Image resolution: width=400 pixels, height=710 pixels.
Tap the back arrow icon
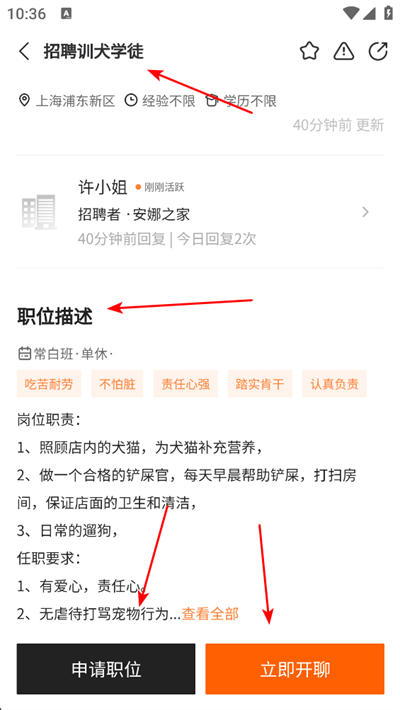tap(24, 51)
